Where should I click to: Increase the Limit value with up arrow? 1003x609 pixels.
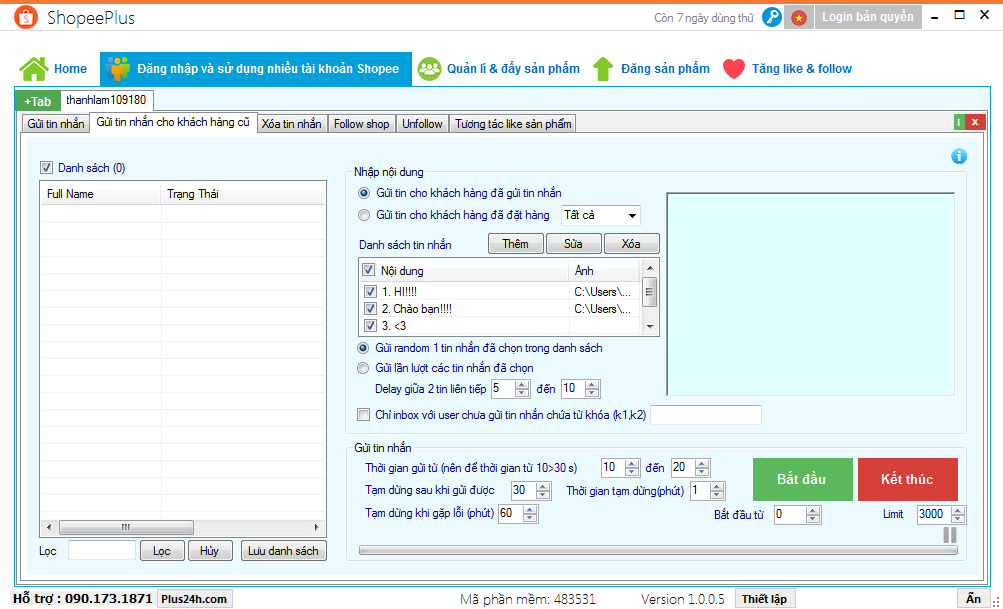pos(960,510)
